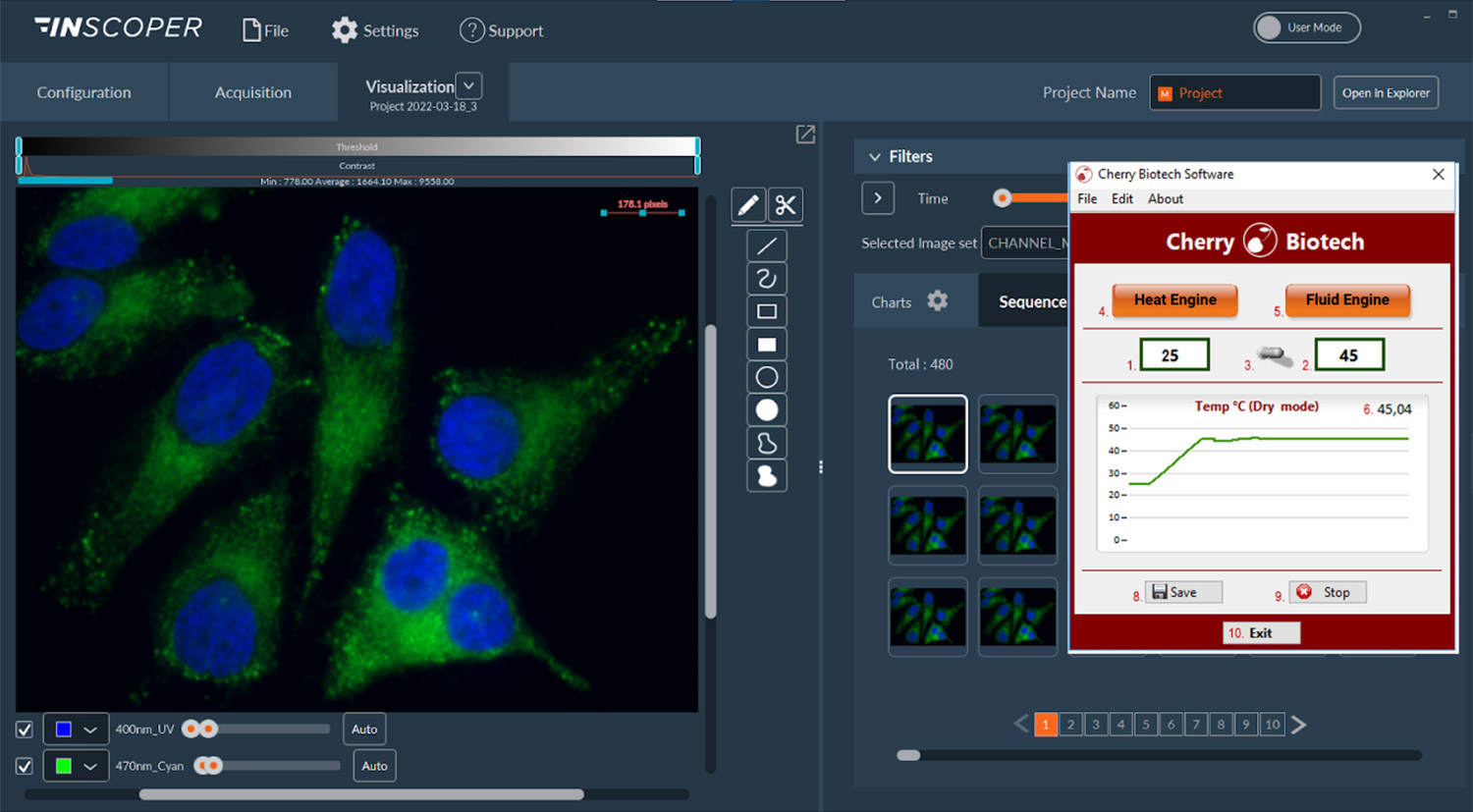Click the Inscoper logo
The image size is (1473, 812).
118,27
